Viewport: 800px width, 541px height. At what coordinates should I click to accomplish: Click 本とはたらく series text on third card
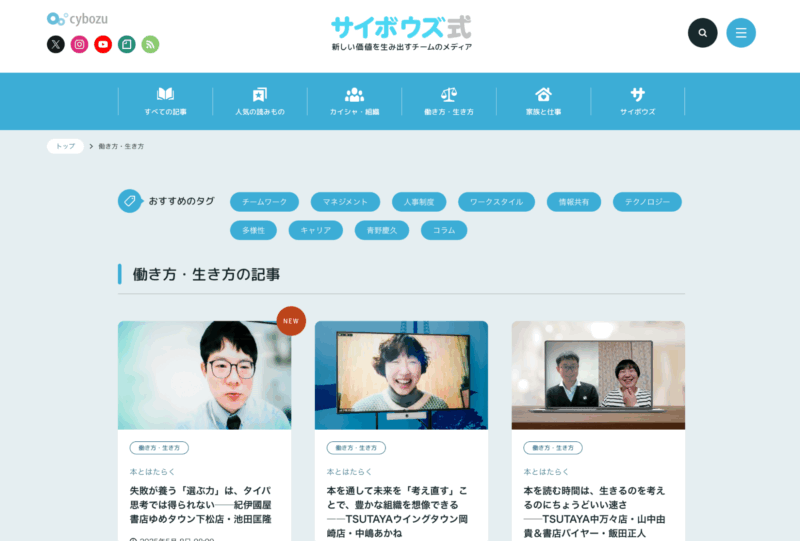click(x=546, y=472)
